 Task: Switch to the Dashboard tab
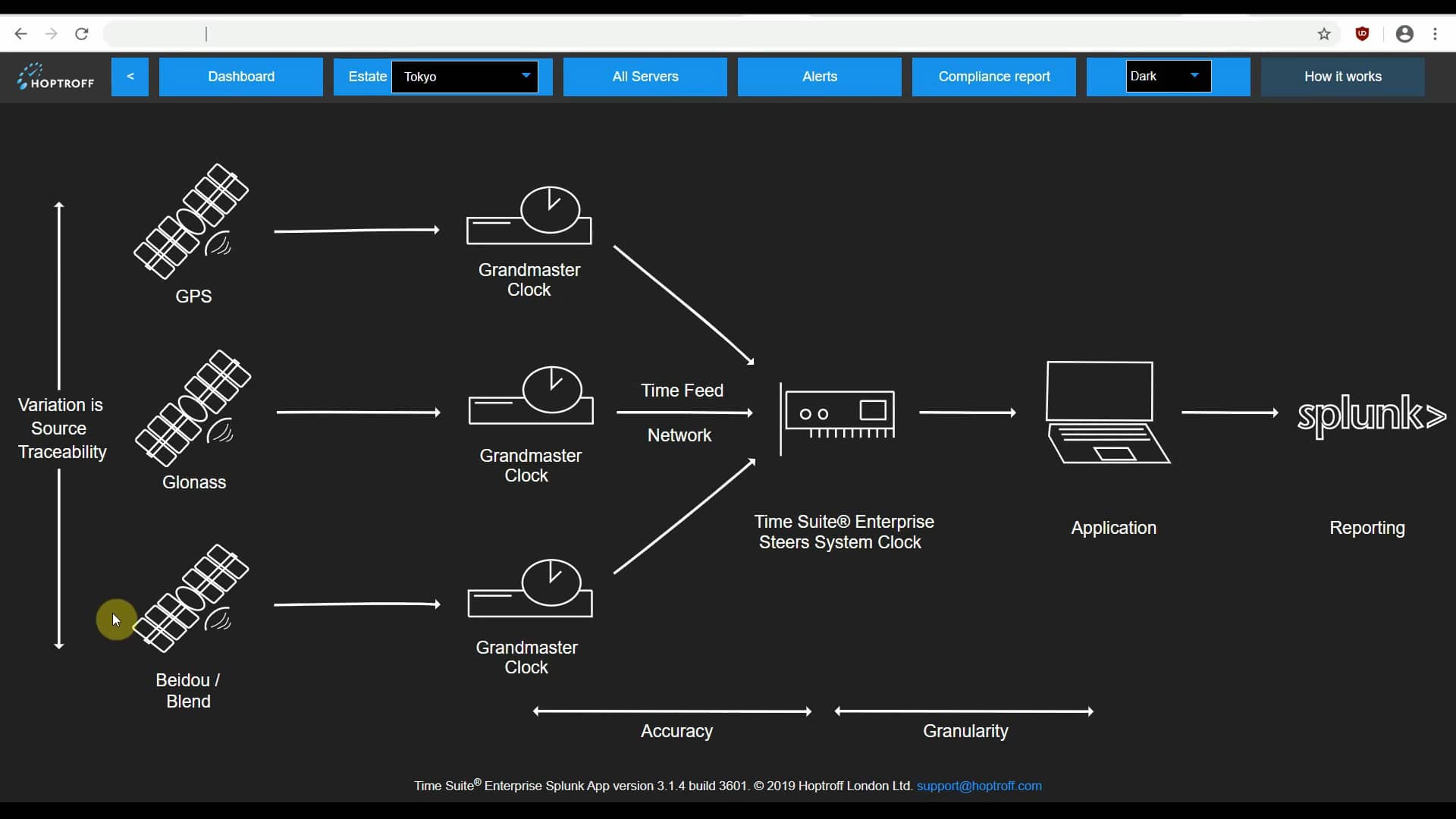[x=241, y=76]
